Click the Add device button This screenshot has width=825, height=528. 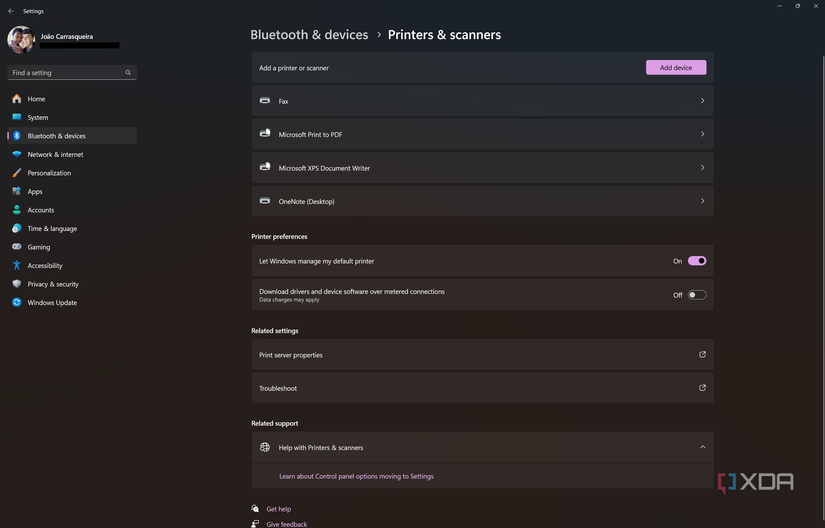pyautogui.click(x=676, y=67)
